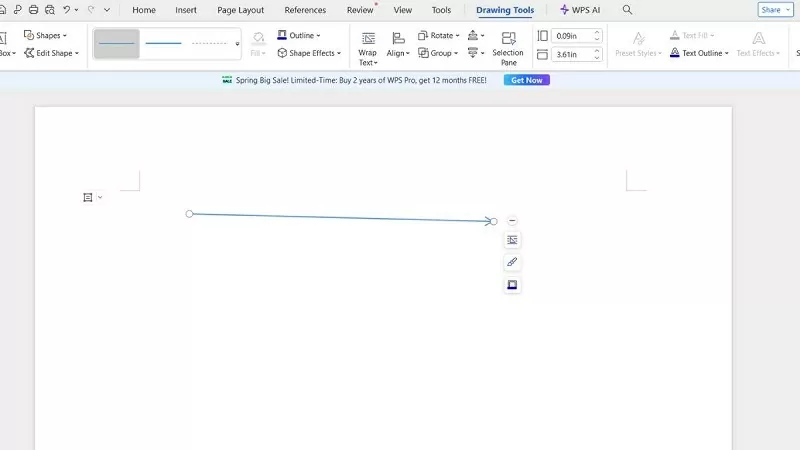Screen dimensions: 800x450
Task: Click the collapse minus button near arrow end
Action: [512, 220]
